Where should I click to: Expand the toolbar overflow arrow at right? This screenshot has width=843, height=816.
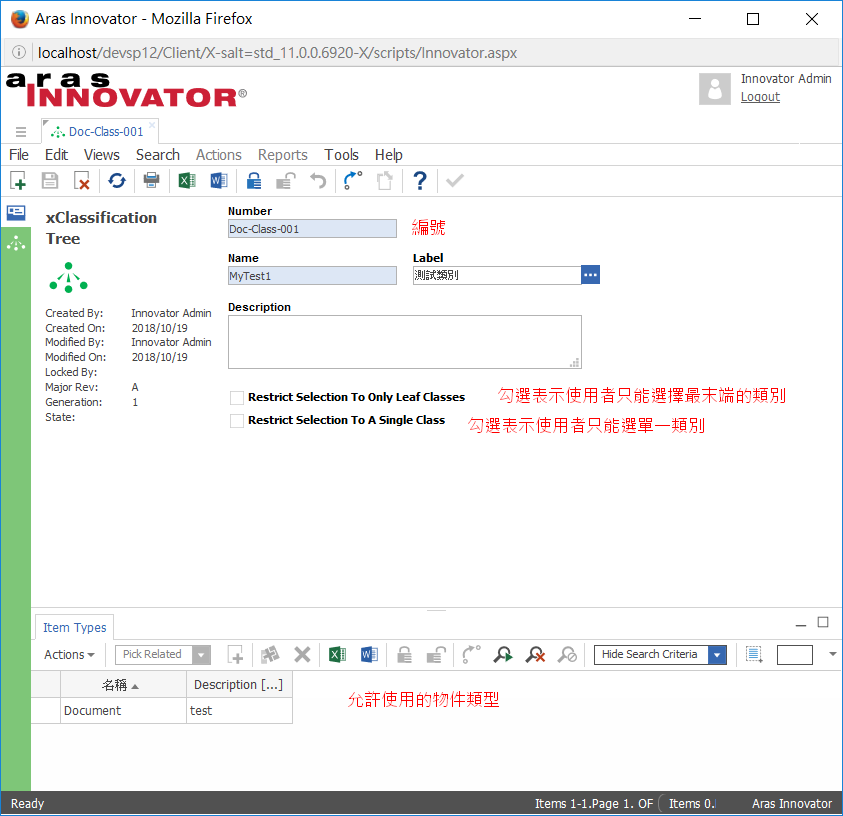[x=833, y=654]
